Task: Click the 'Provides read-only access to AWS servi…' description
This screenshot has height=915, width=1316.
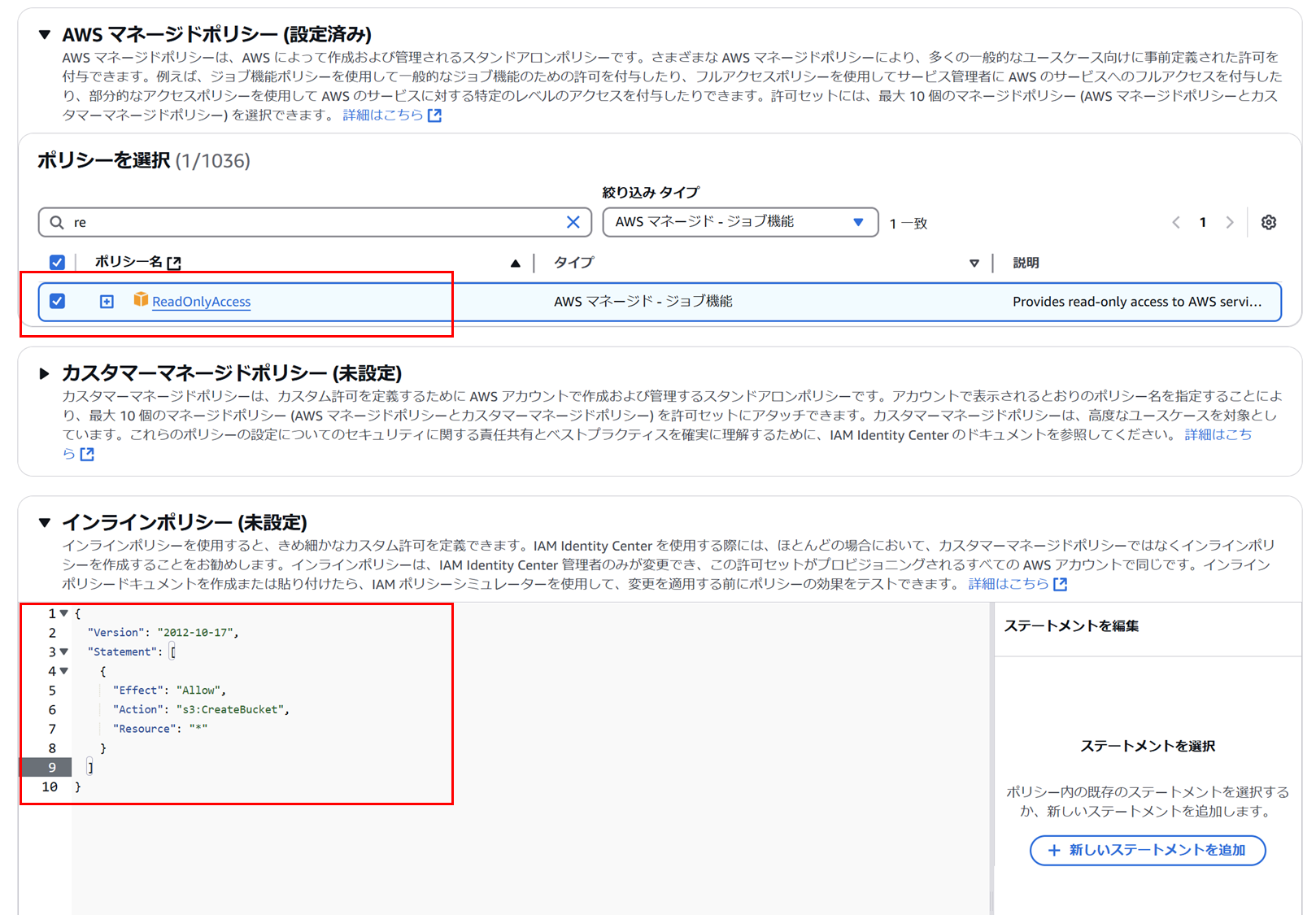Action: [1137, 302]
